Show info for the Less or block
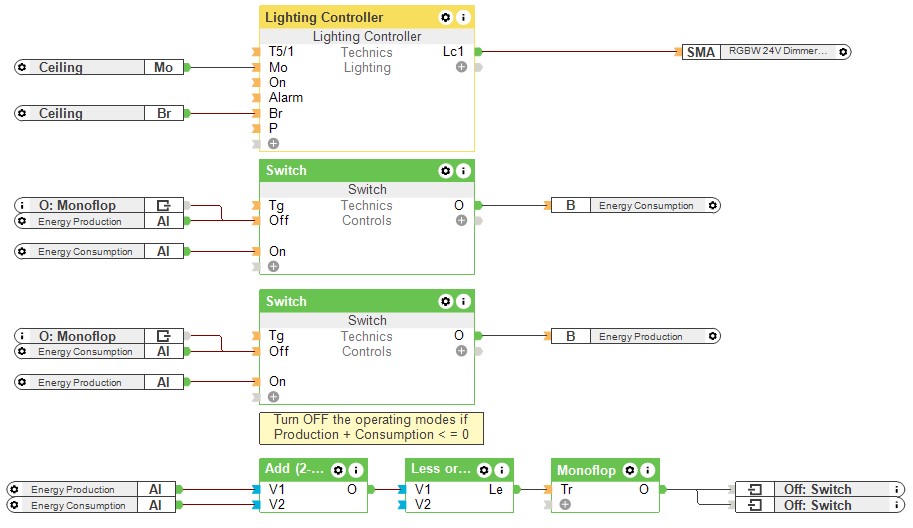Image resolution: width=913 pixels, height=528 pixels. [x=502, y=470]
